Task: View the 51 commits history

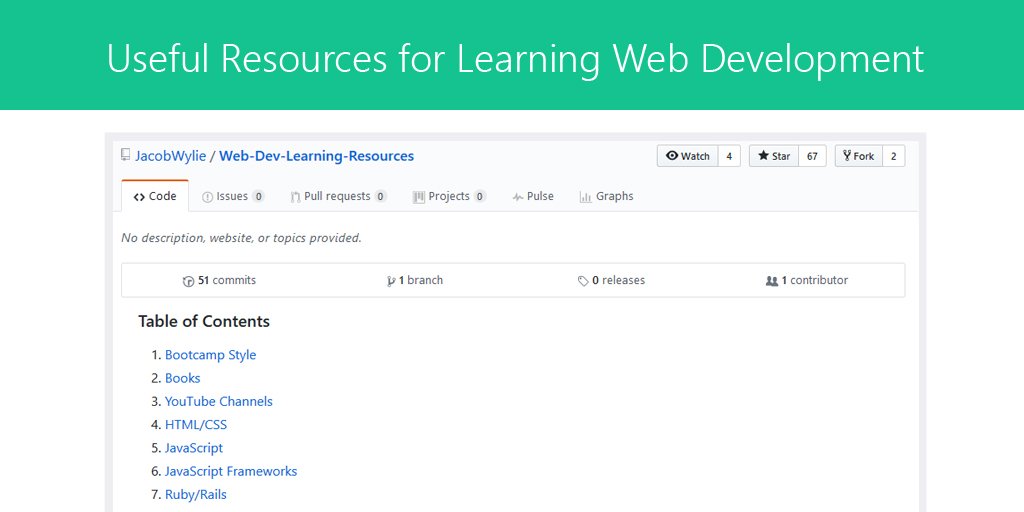Action: [219, 280]
